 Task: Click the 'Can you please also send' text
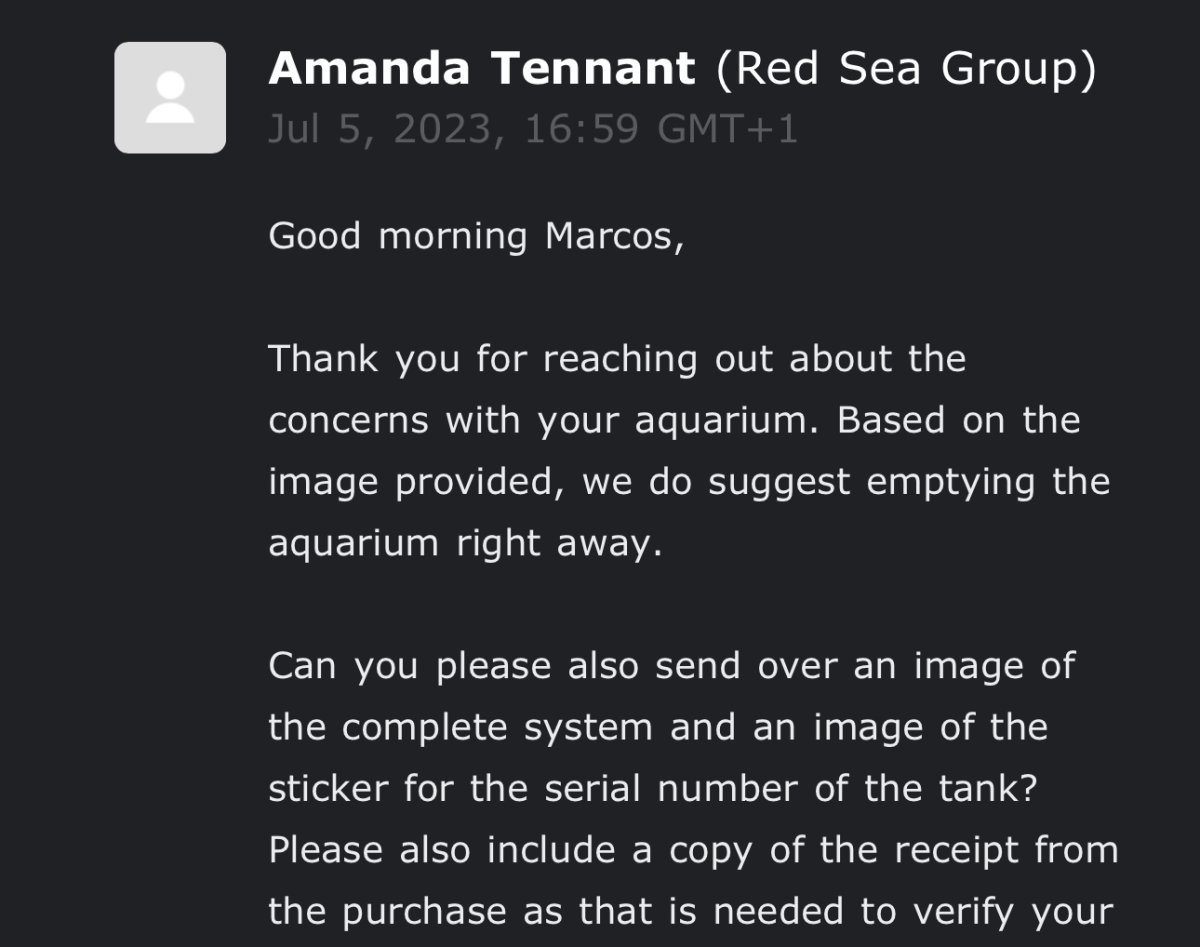coord(452,666)
